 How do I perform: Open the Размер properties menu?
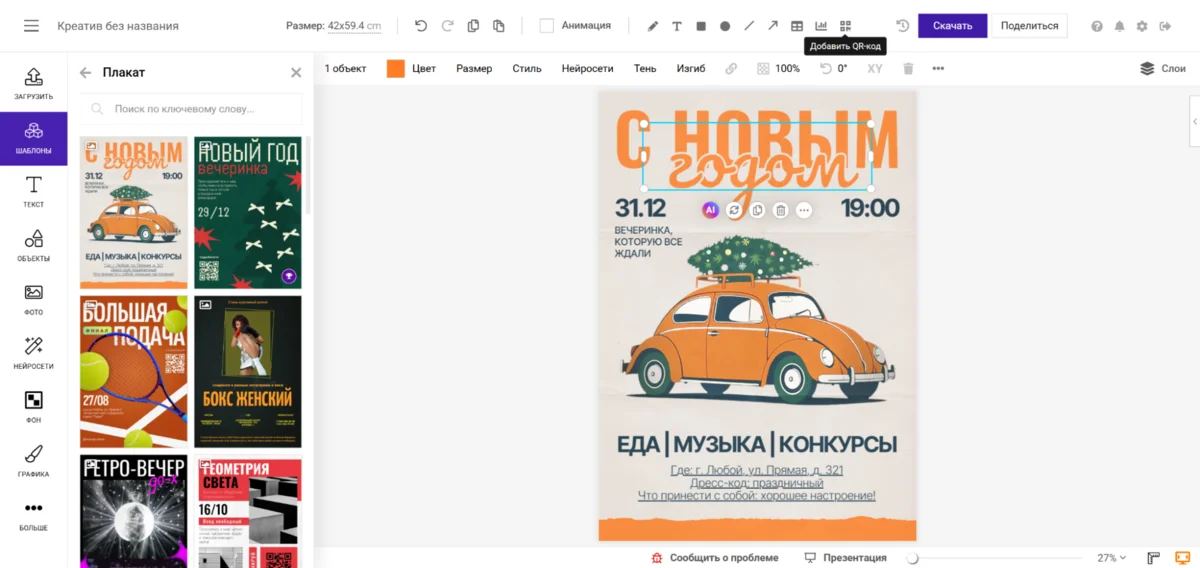tap(474, 69)
